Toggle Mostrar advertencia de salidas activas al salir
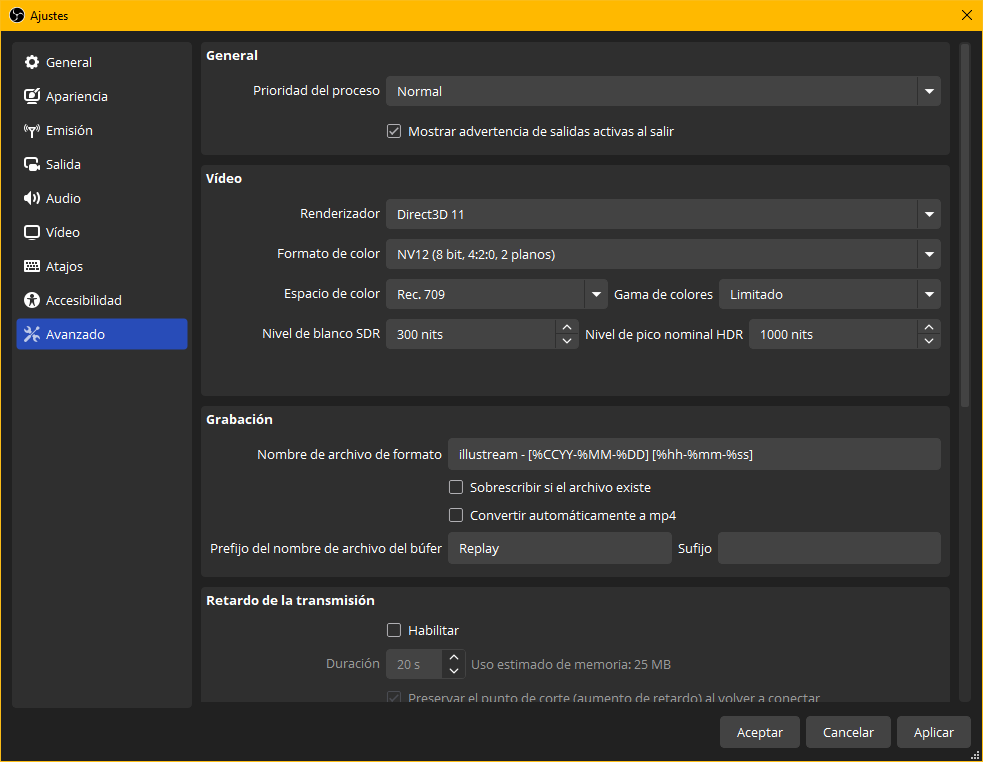The height and width of the screenshot is (762, 983). click(x=394, y=131)
